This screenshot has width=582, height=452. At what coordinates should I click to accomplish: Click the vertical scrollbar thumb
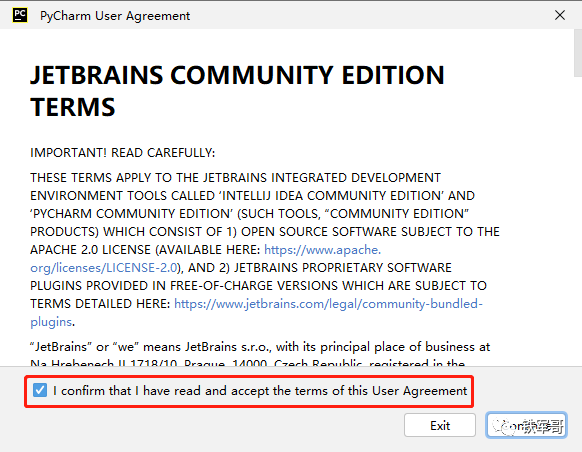578,53
